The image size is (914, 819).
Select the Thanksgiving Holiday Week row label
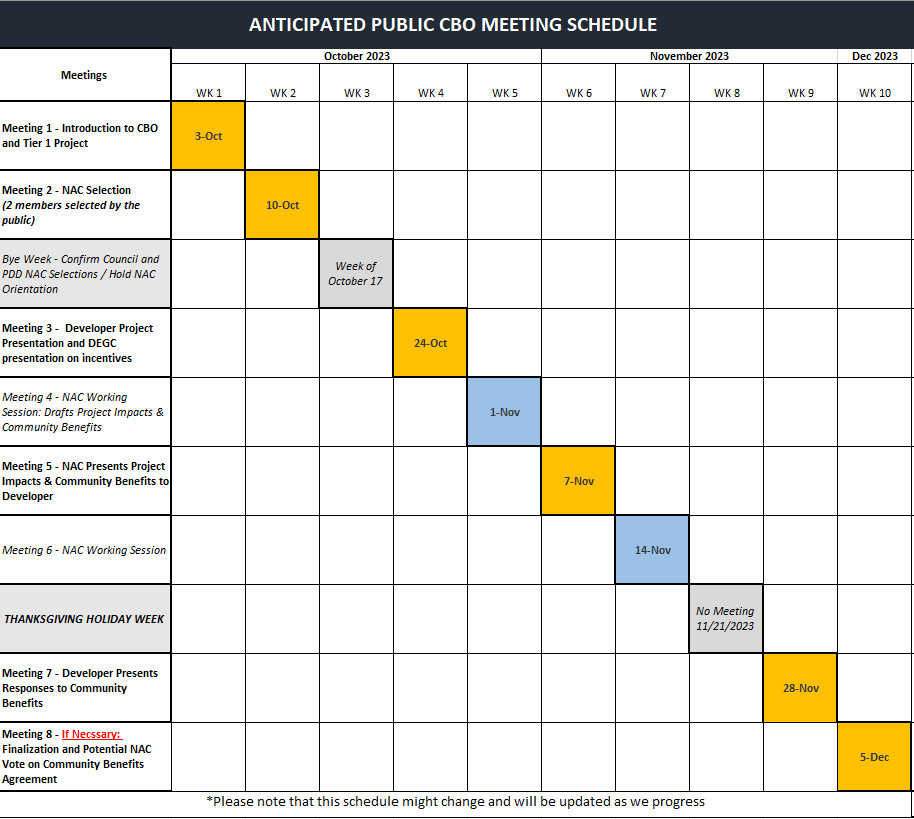[84, 619]
